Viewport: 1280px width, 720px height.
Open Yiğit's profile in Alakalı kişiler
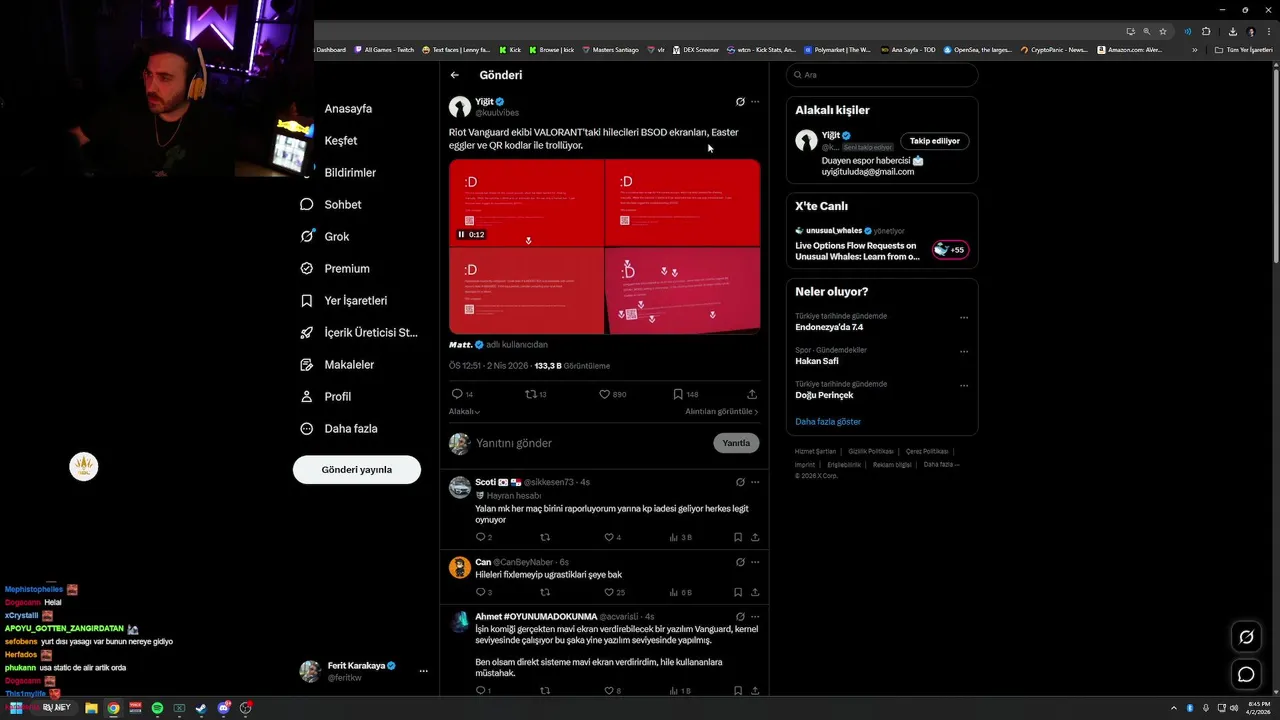831,135
